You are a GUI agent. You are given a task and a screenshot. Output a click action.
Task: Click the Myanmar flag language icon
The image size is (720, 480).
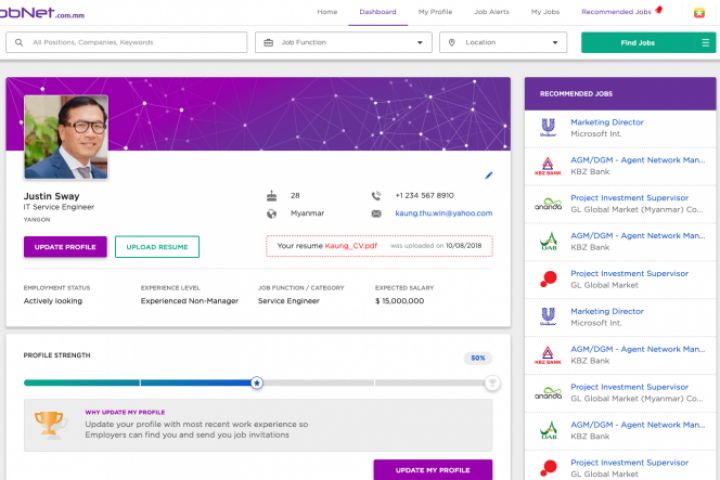(699, 12)
